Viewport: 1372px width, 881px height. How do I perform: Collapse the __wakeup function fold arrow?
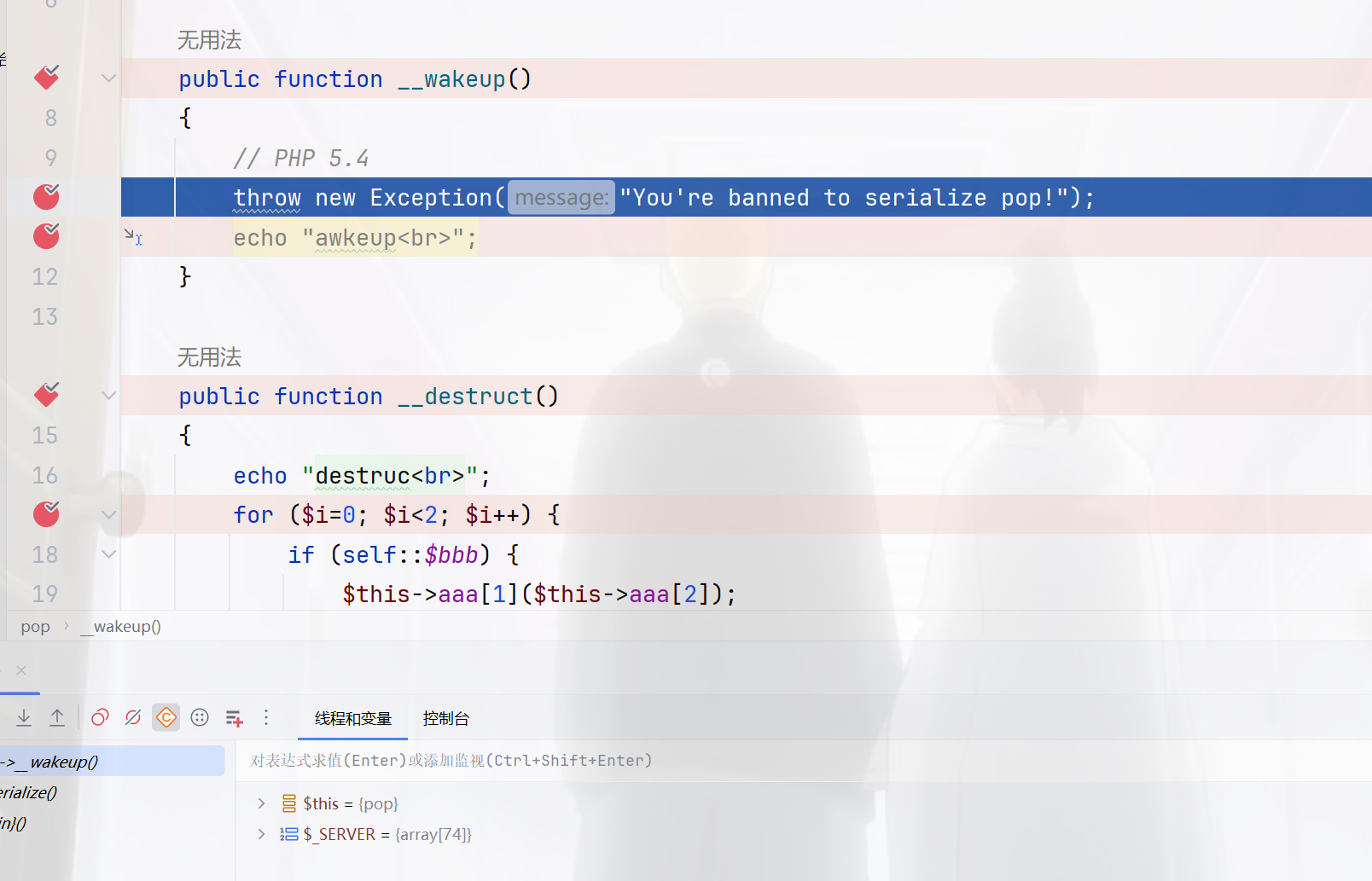(x=108, y=78)
